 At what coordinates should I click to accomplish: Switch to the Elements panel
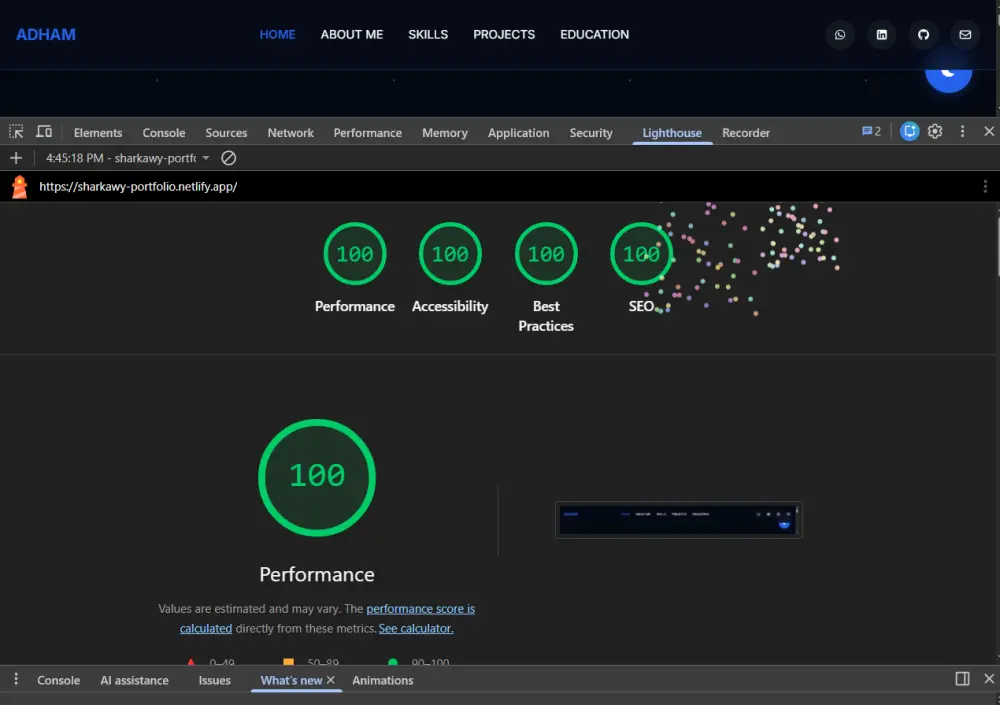(98, 133)
